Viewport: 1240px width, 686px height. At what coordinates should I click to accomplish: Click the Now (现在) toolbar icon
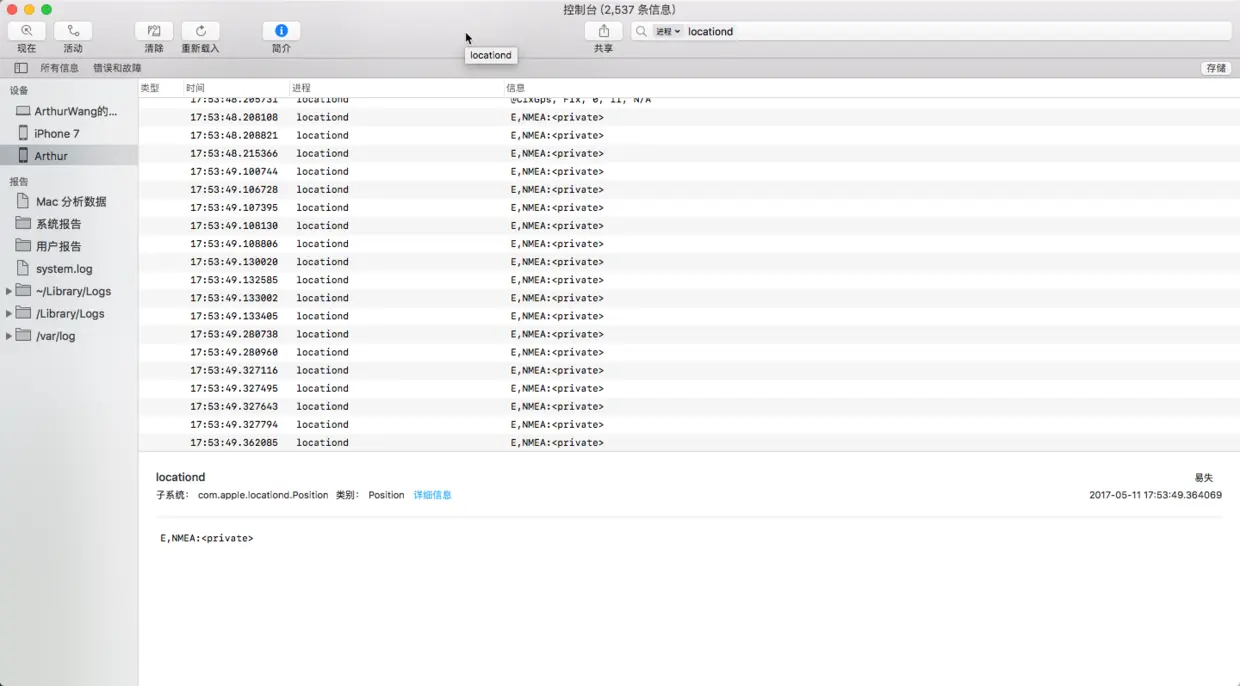coord(27,31)
